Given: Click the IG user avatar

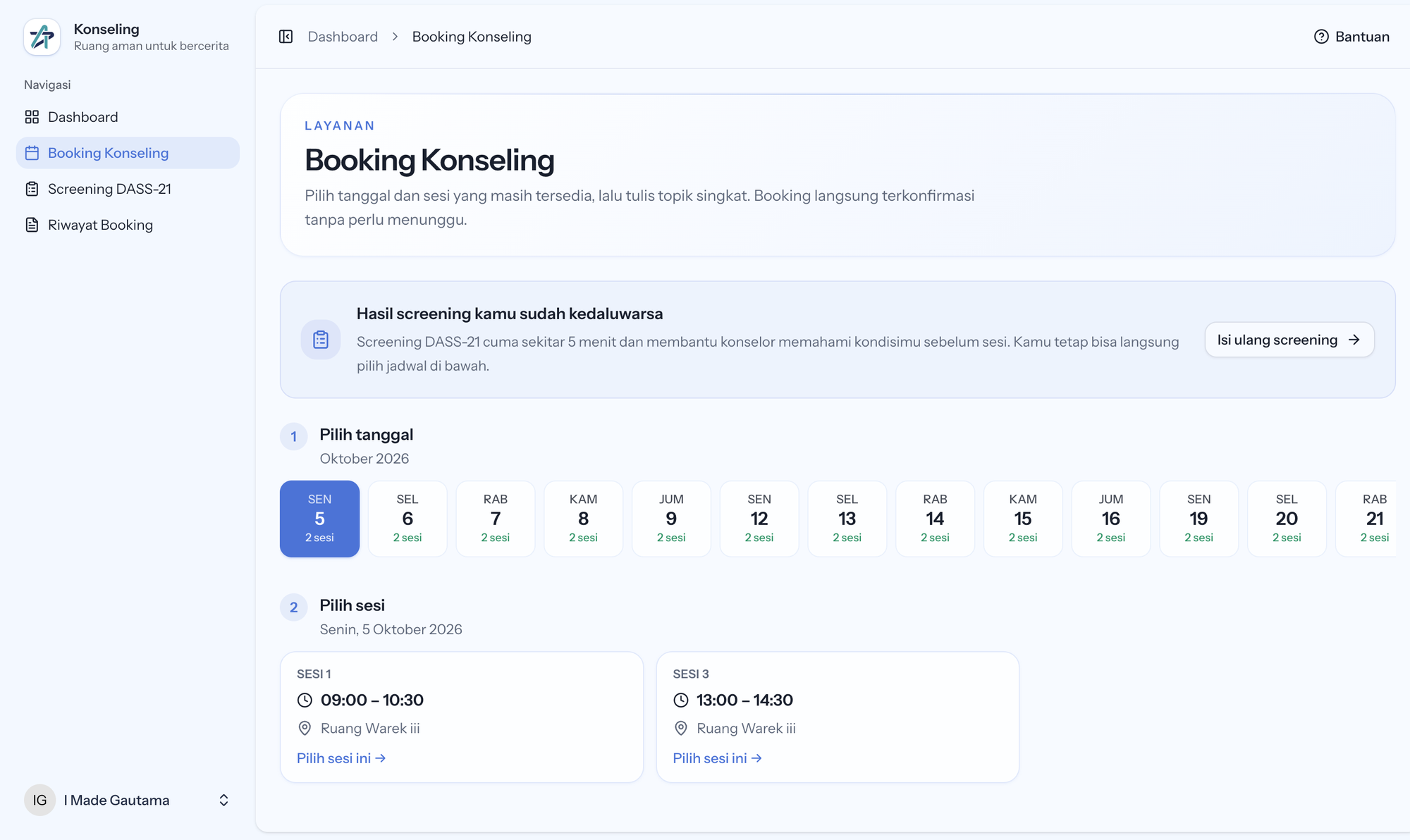Looking at the screenshot, I should 40,801.
